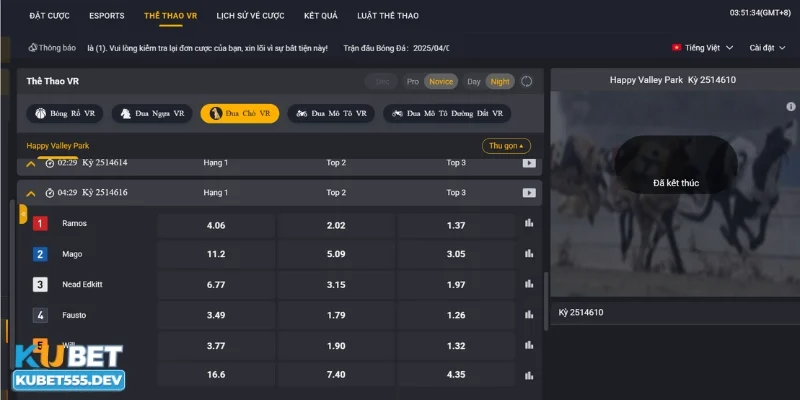
Task: Bet on Ramos Hạng 1 odds 4.06
Action: point(215,225)
